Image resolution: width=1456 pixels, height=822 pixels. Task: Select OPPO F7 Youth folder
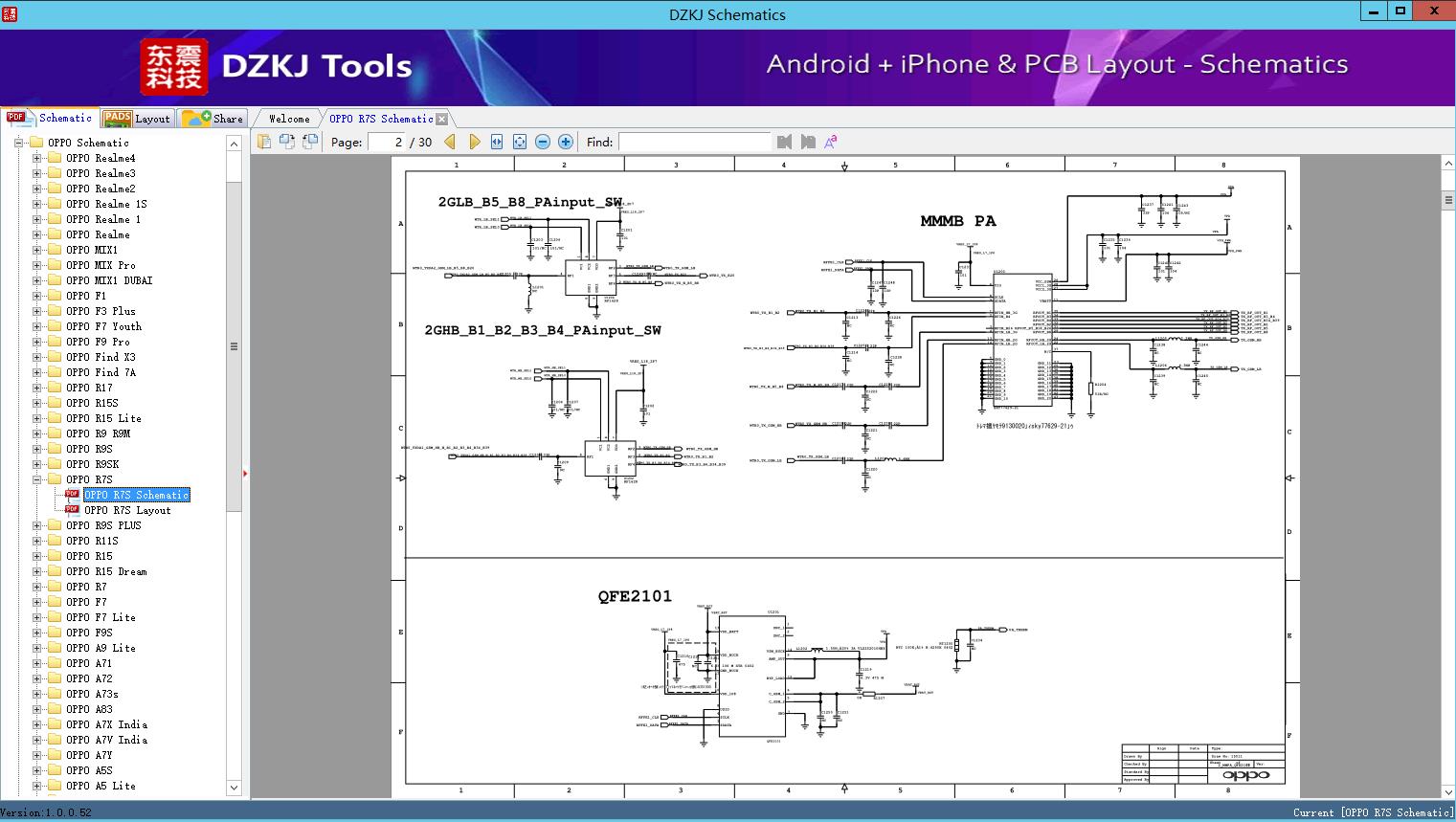[103, 326]
